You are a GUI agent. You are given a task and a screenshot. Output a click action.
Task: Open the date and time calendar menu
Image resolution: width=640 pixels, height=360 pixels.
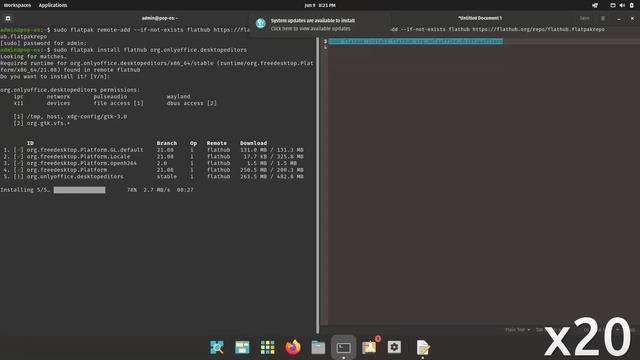pos(320,5)
